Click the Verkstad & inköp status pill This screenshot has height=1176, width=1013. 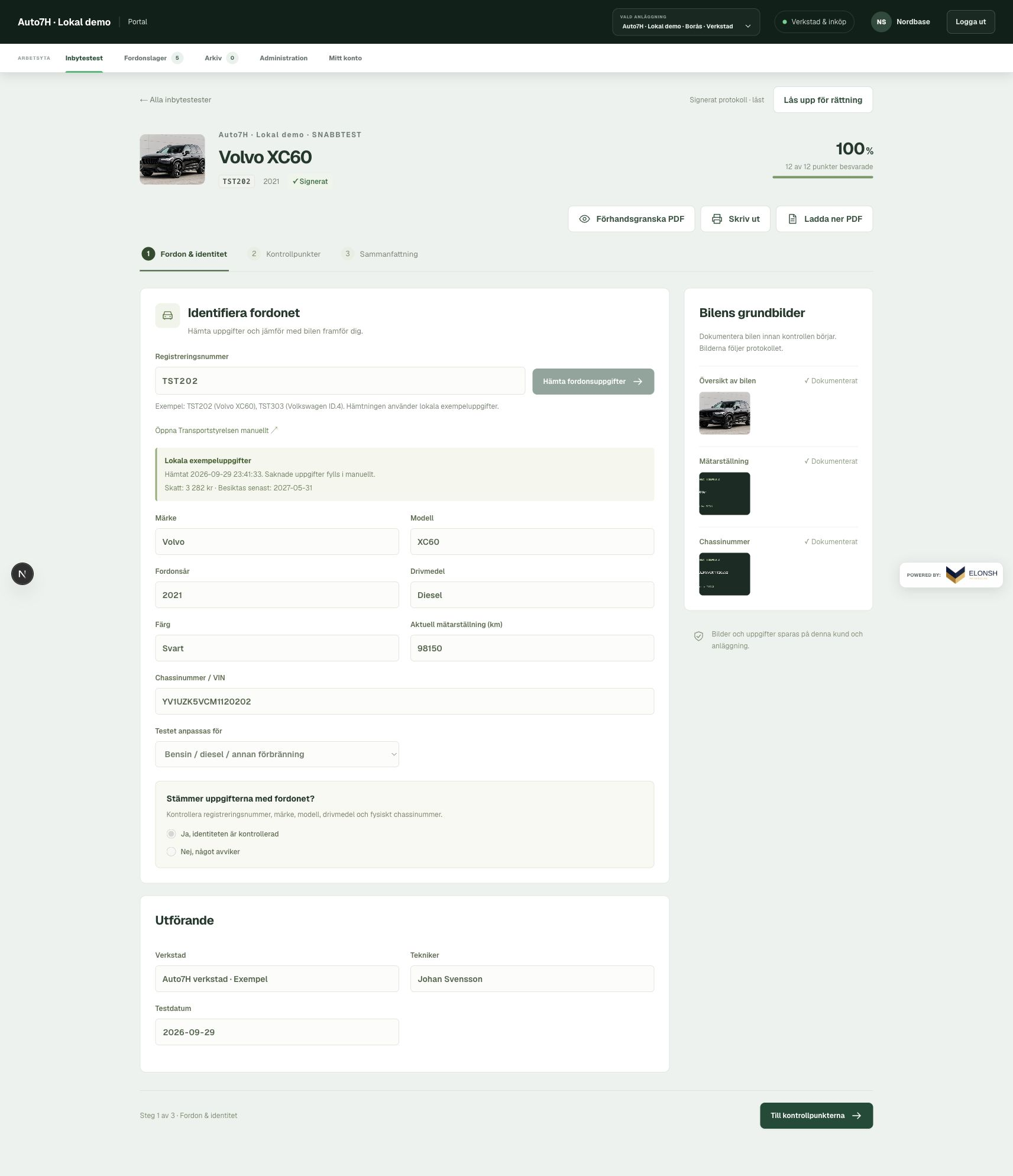pyautogui.click(x=814, y=22)
